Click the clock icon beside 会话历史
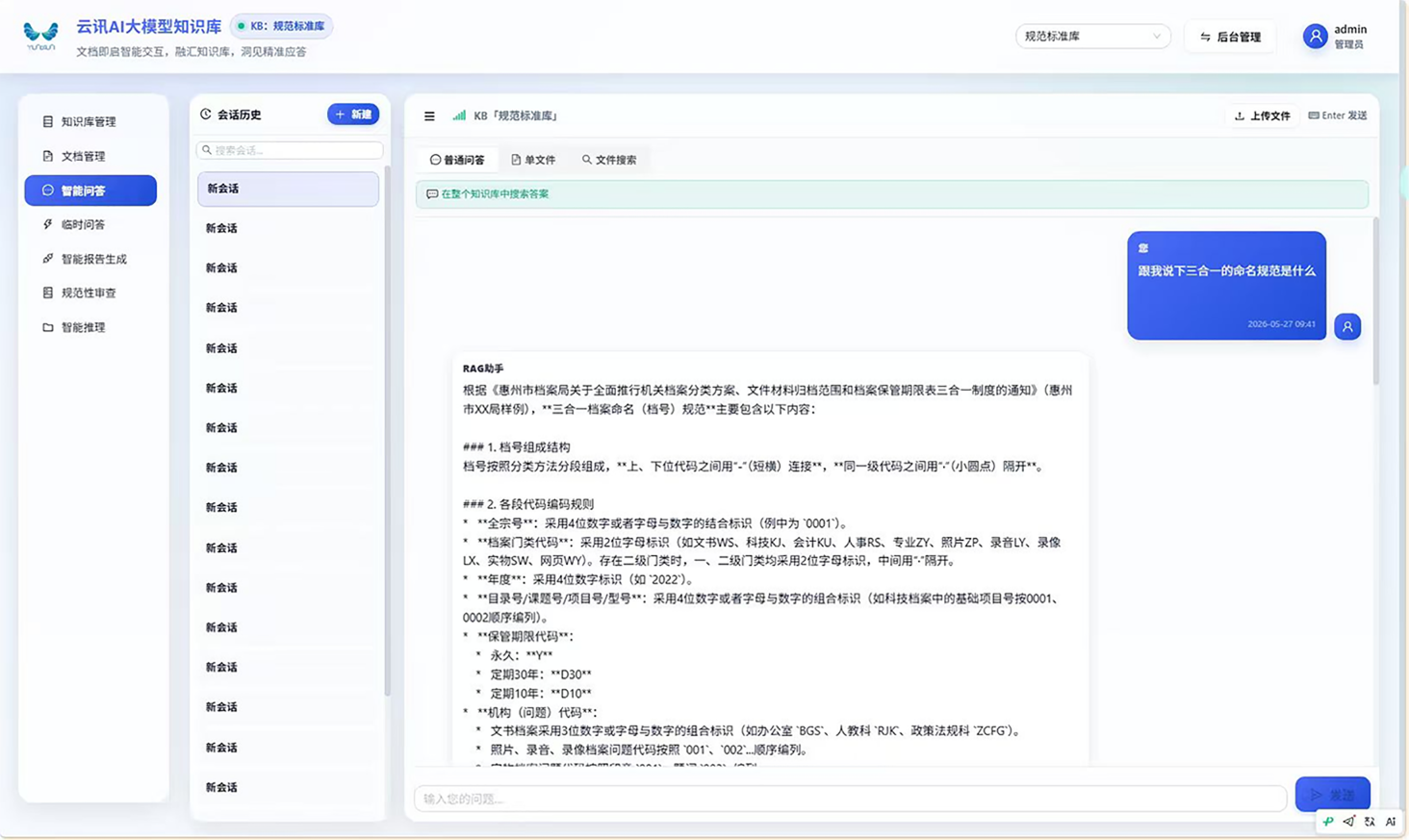Screen dimensions: 1409x840 click(x=206, y=115)
